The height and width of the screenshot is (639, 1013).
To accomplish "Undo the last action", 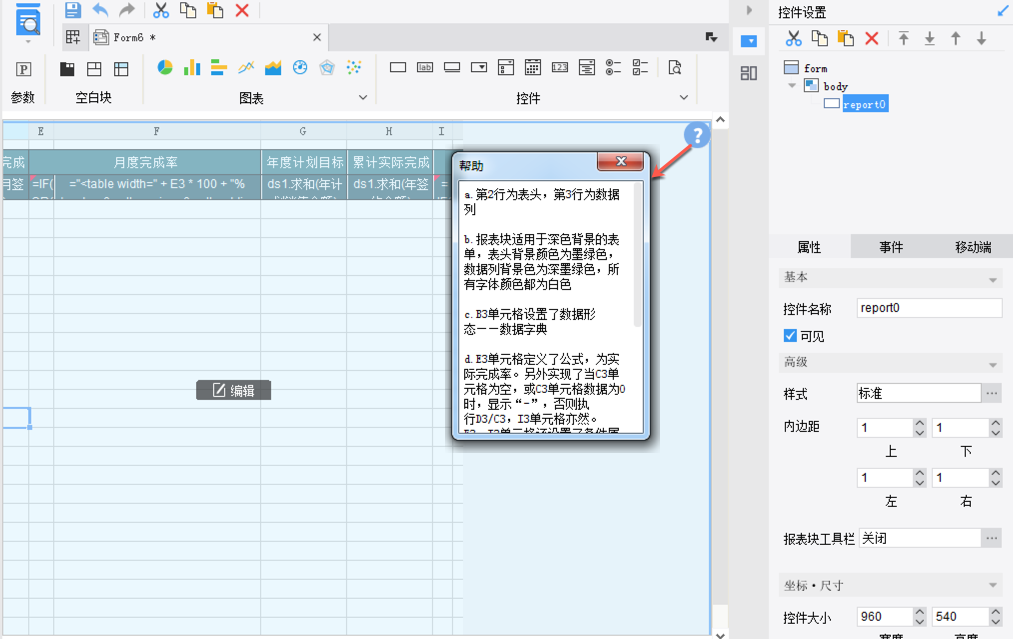I will 100,10.
